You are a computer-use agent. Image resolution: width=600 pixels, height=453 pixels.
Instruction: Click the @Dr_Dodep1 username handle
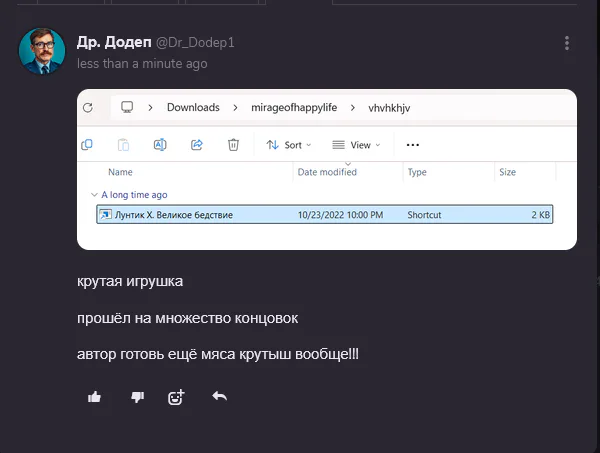point(195,42)
